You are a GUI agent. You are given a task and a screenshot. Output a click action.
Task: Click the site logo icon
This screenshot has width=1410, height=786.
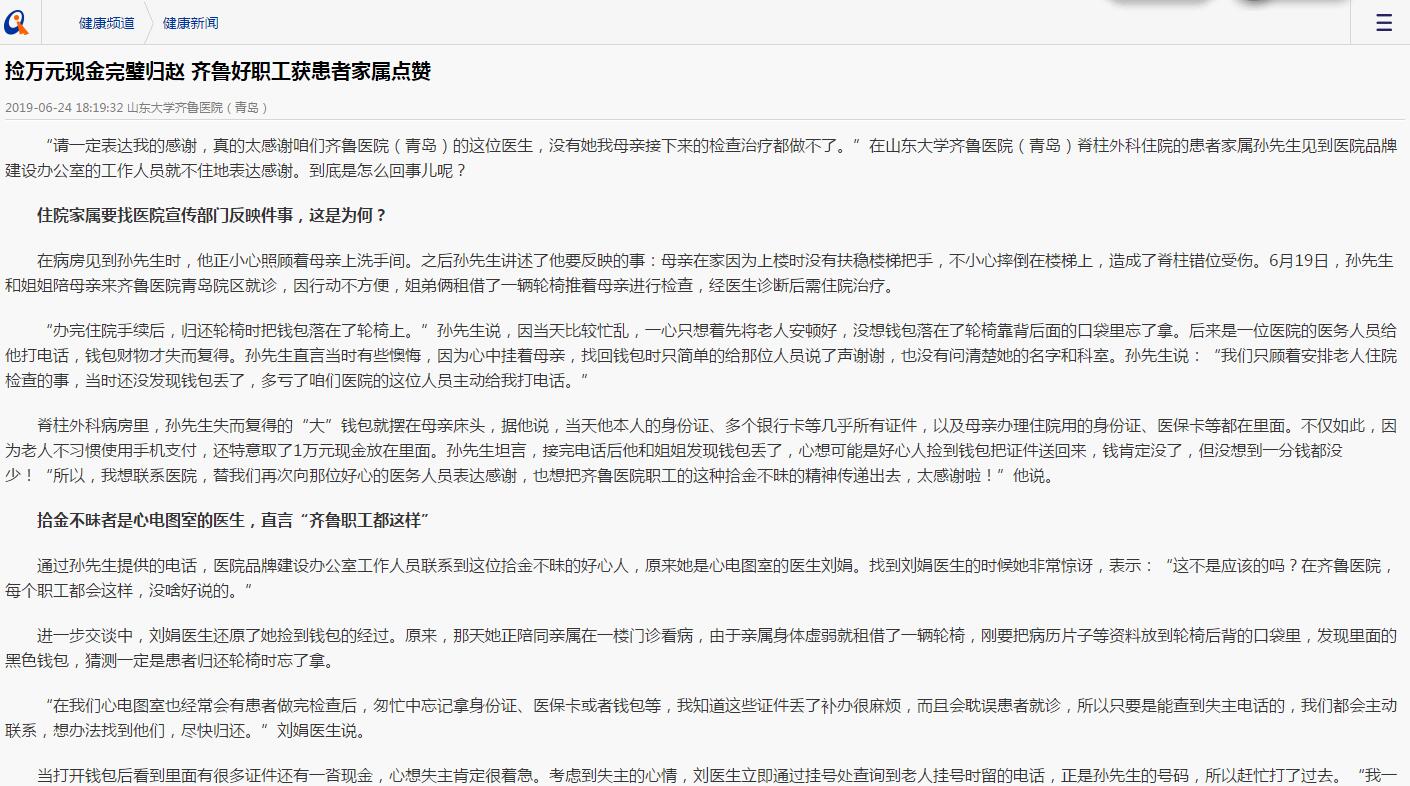[17, 21]
